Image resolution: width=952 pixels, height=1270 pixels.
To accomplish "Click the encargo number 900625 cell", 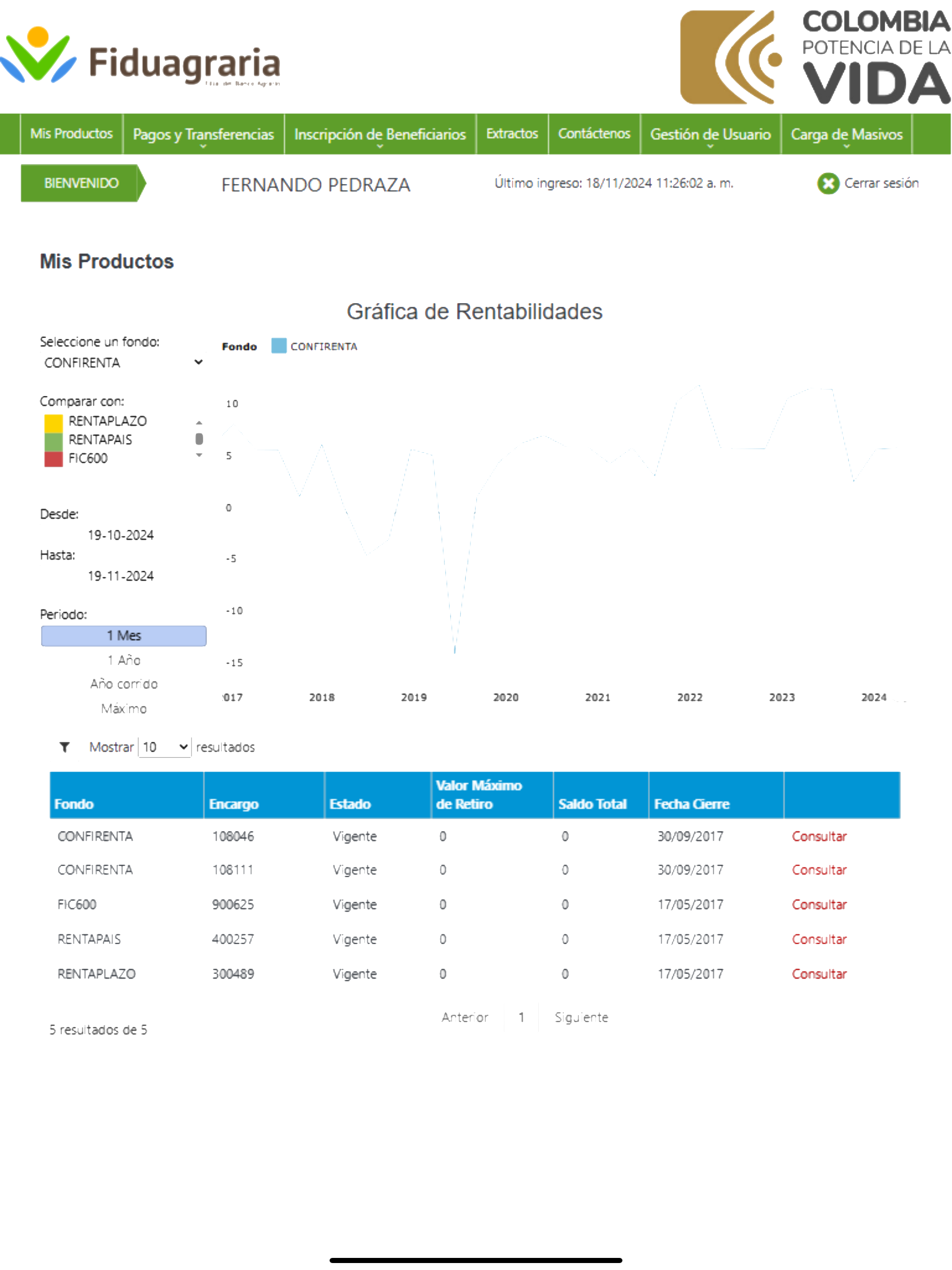I will 233,904.
